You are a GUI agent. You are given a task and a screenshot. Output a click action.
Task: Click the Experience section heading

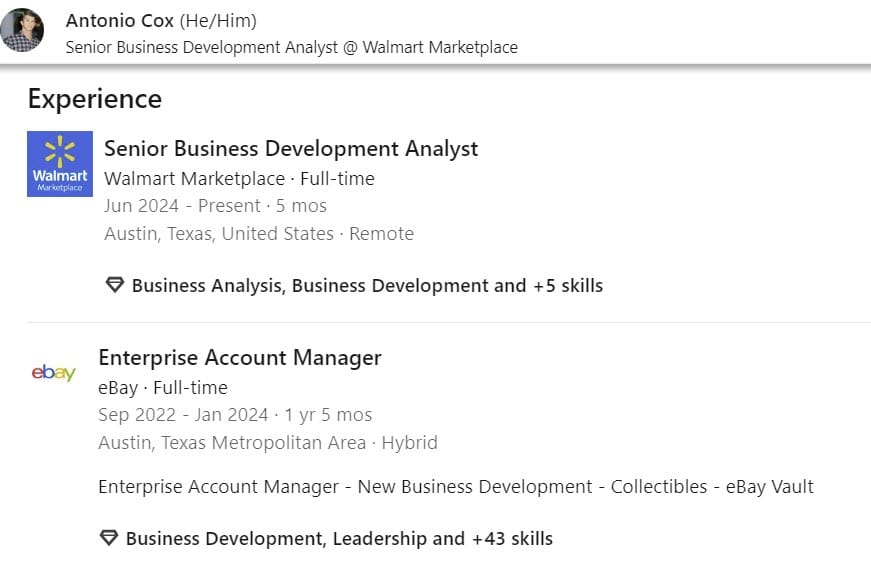95,99
